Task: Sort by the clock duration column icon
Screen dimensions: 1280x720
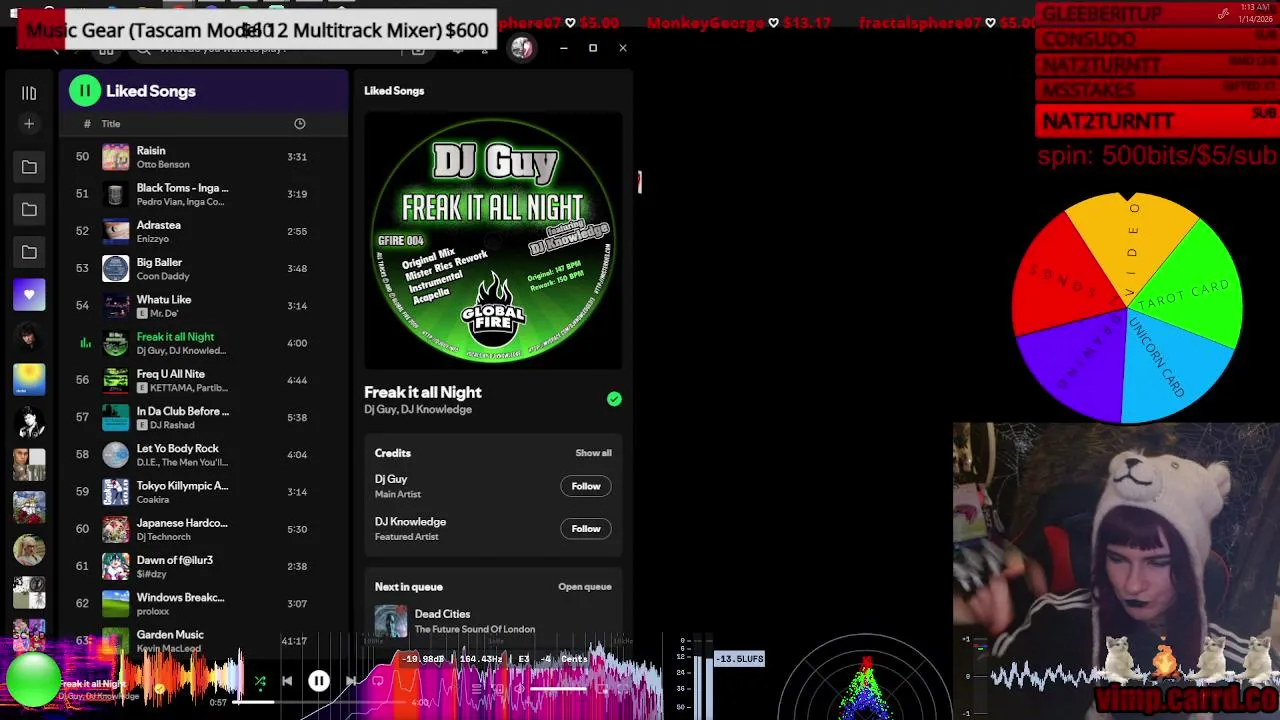Action: tap(299, 124)
